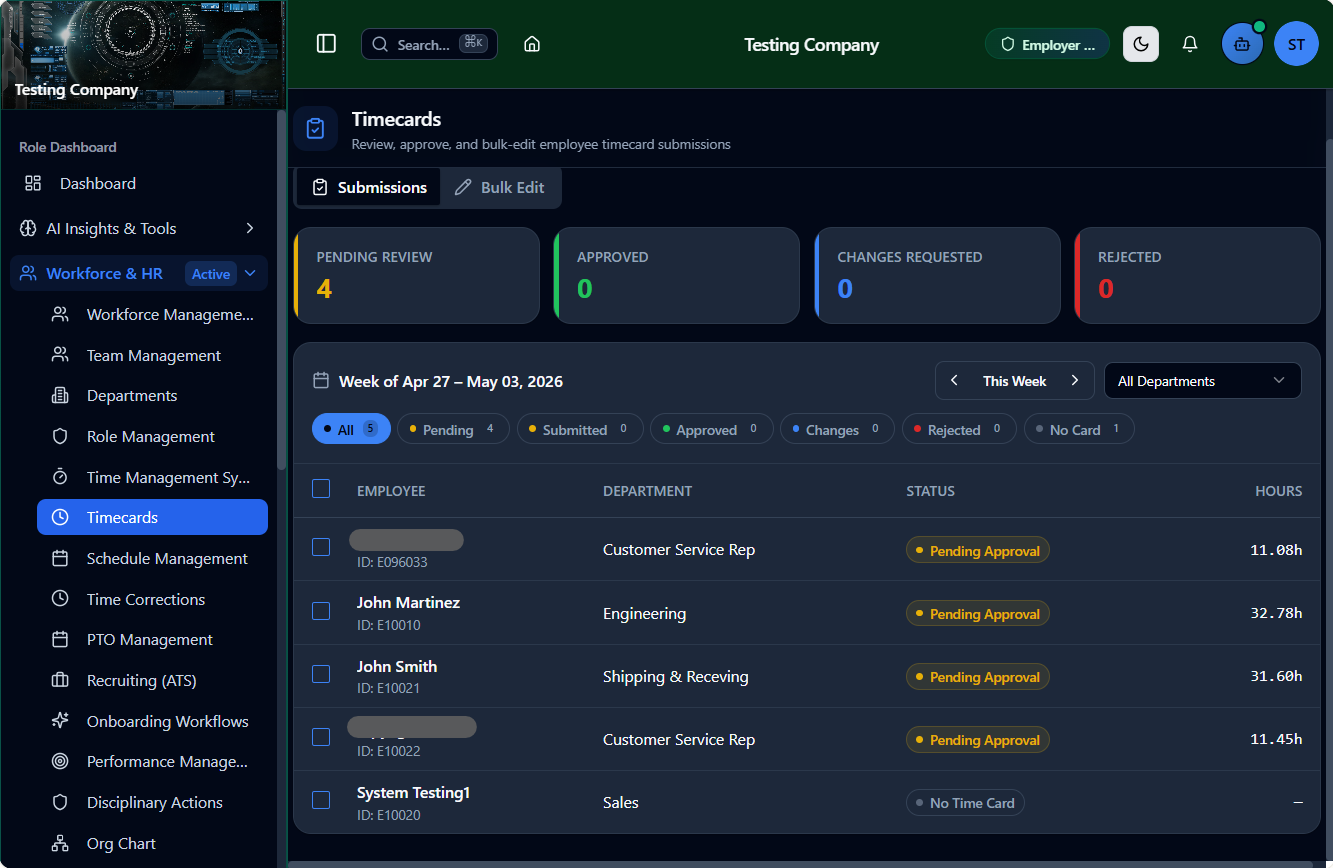Click the Shipping & Receving department cell
Screen dimensions: 1333x868
[x=676, y=677]
